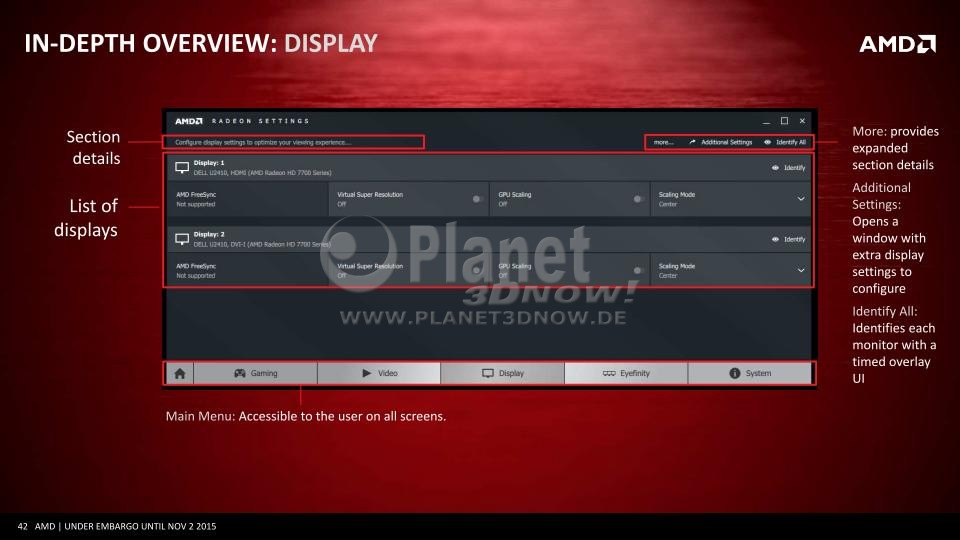Viewport: 960px width, 540px height.
Task: Click the Display 2 monitor icon
Action: tap(182, 239)
